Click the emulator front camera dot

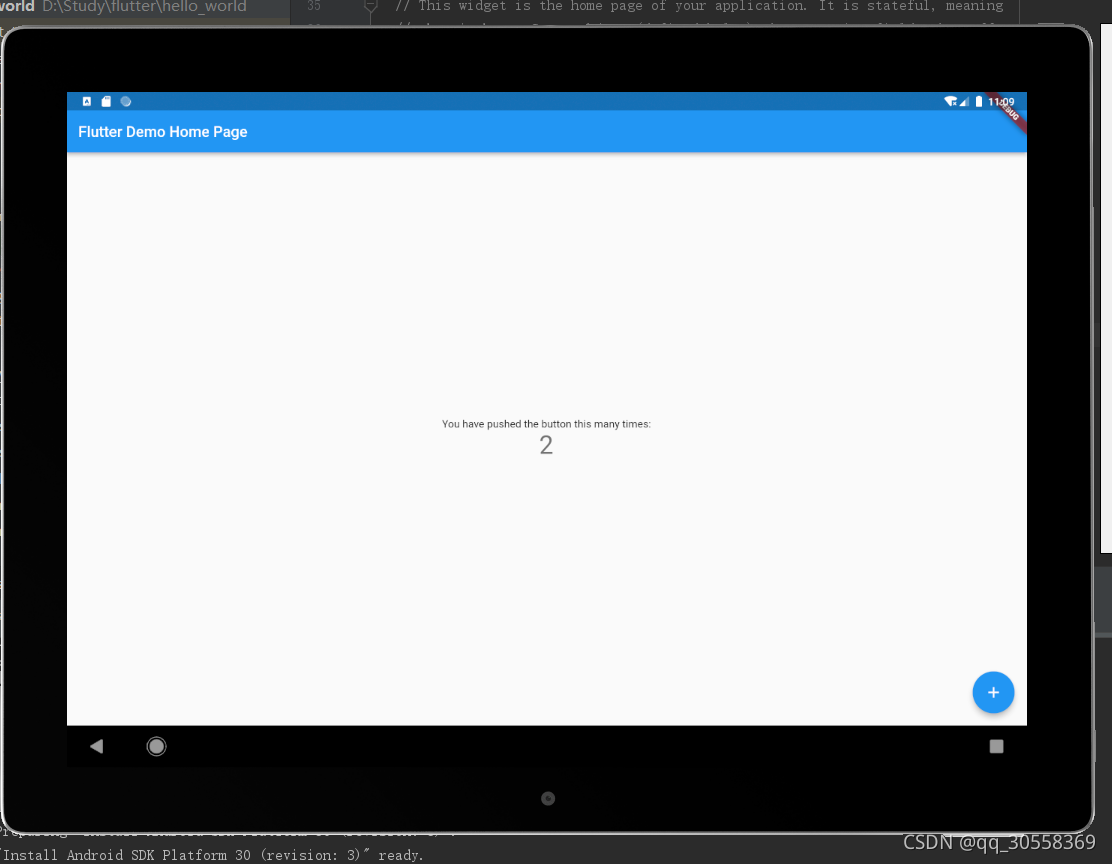pos(548,799)
